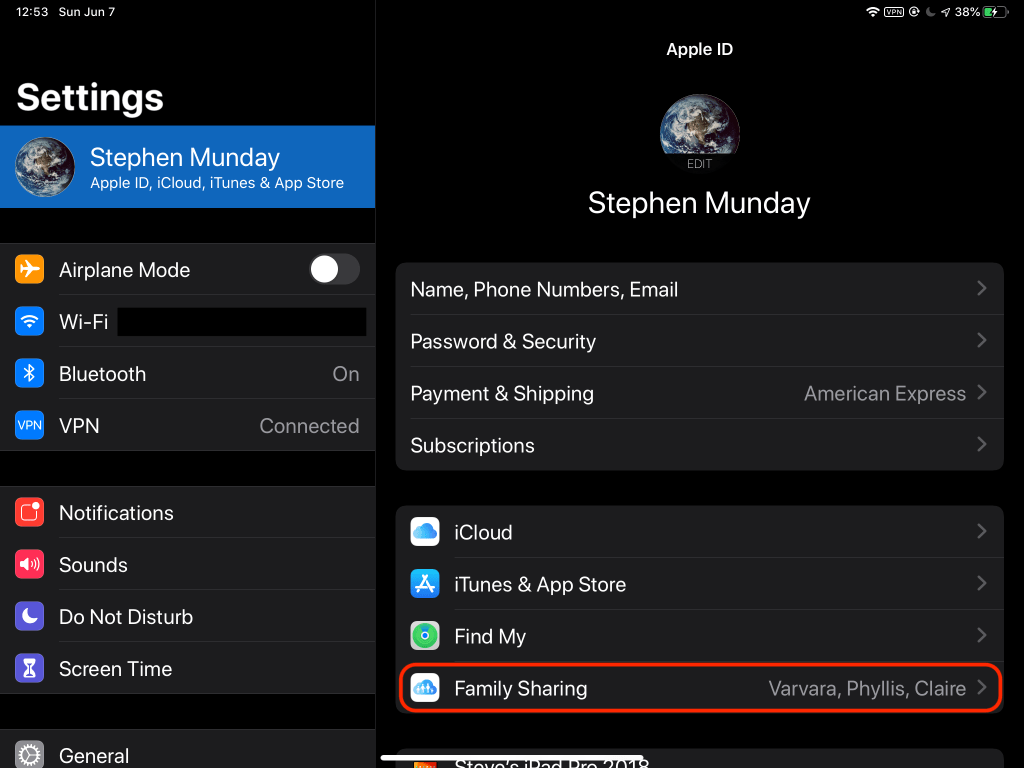Tap the Notifications red icon
Viewport: 1024px width, 768px height.
(x=30, y=513)
